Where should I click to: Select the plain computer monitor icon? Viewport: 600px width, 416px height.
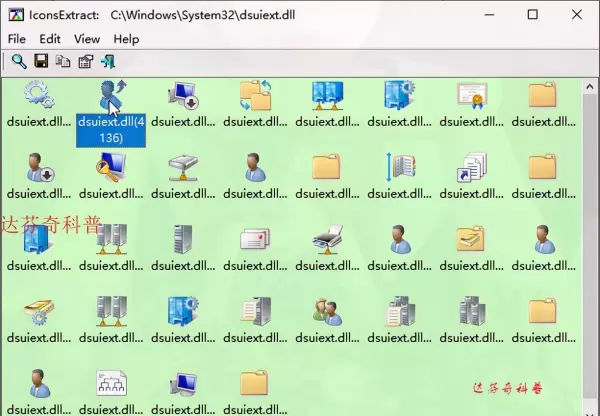point(183,383)
